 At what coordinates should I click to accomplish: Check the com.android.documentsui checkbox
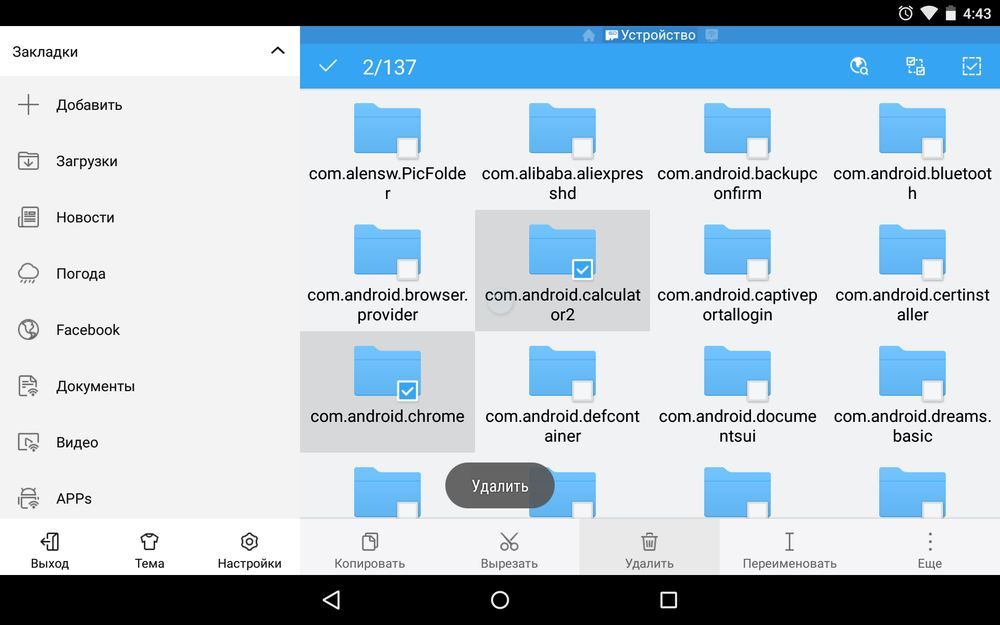(757, 390)
